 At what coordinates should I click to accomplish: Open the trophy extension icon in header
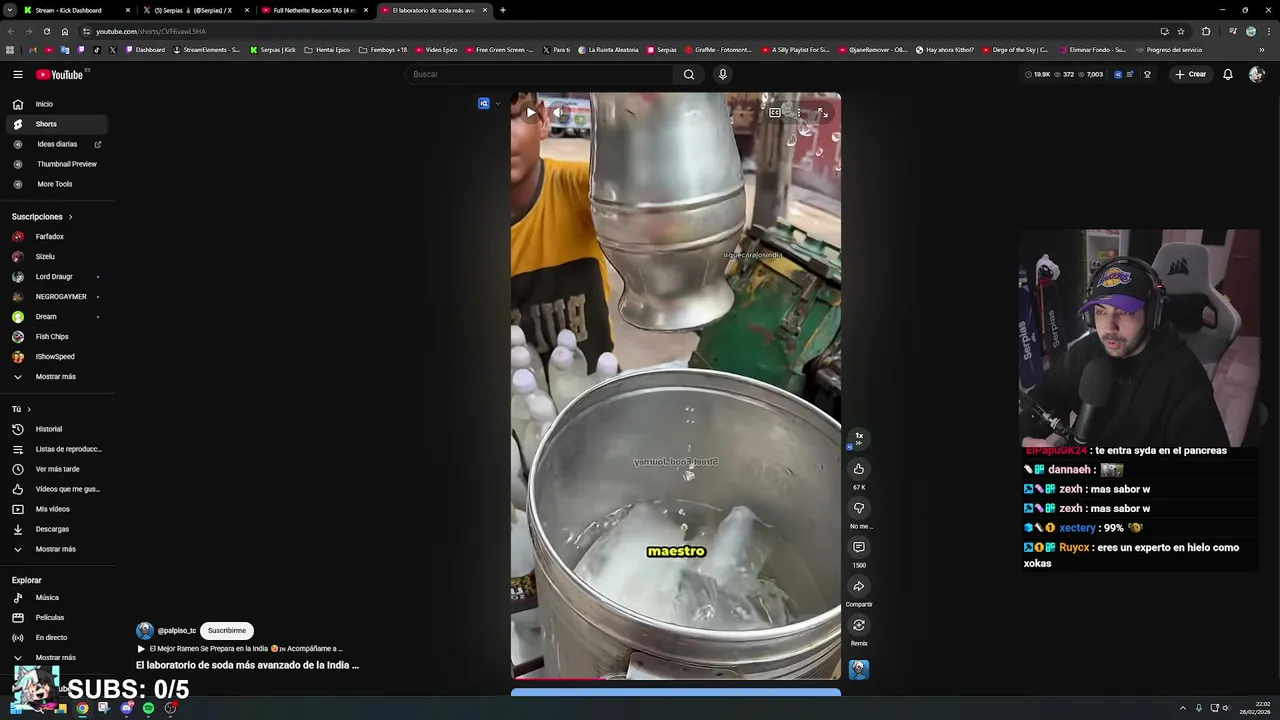(x=1147, y=74)
